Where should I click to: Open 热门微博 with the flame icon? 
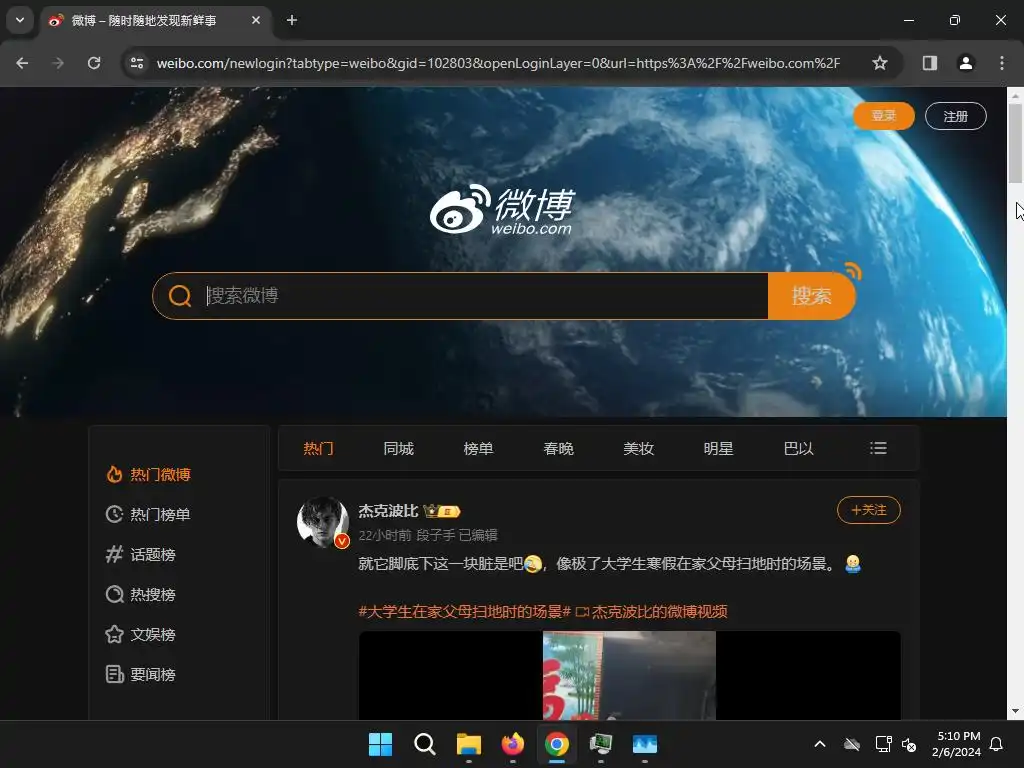tap(148, 475)
